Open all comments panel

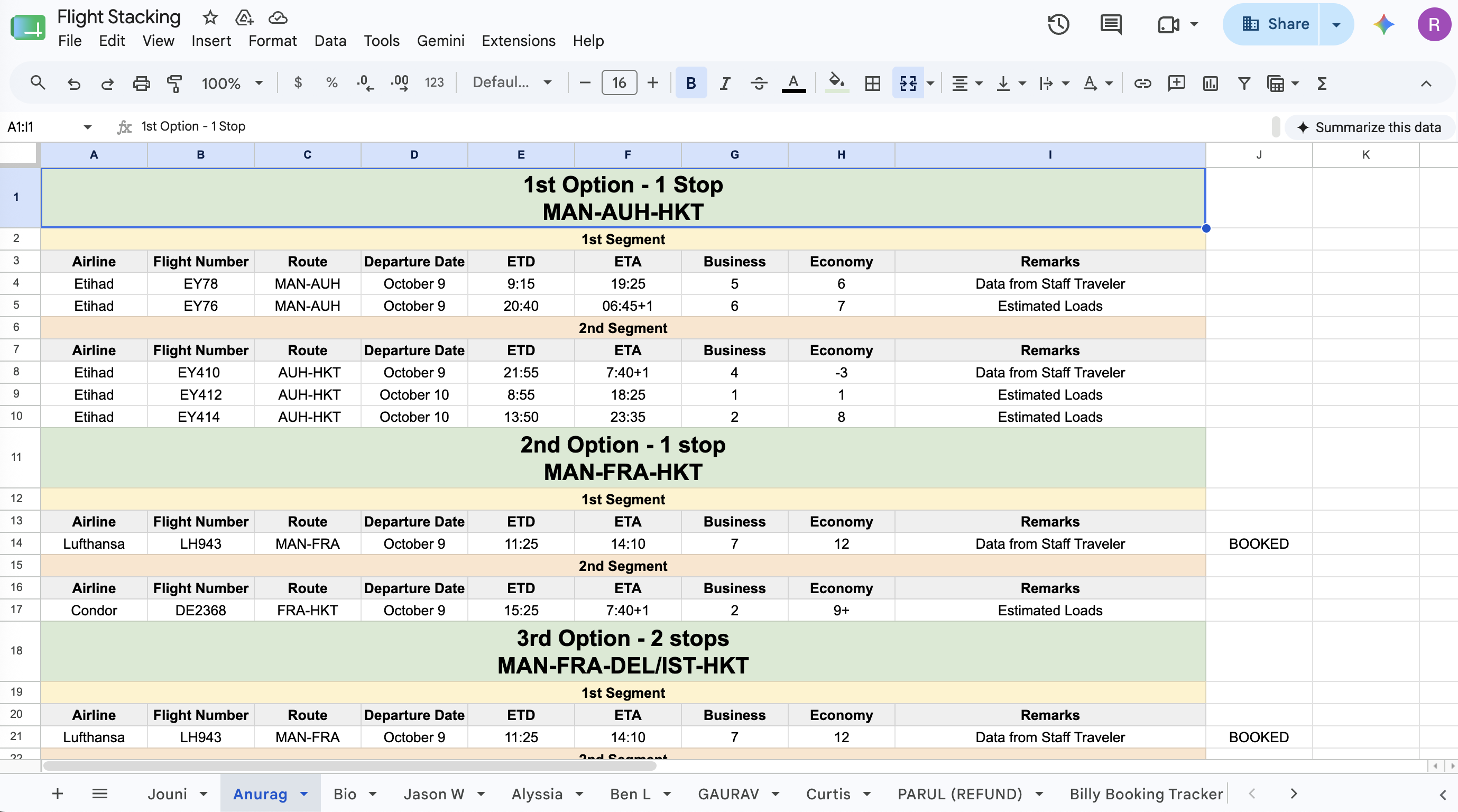(x=1111, y=24)
